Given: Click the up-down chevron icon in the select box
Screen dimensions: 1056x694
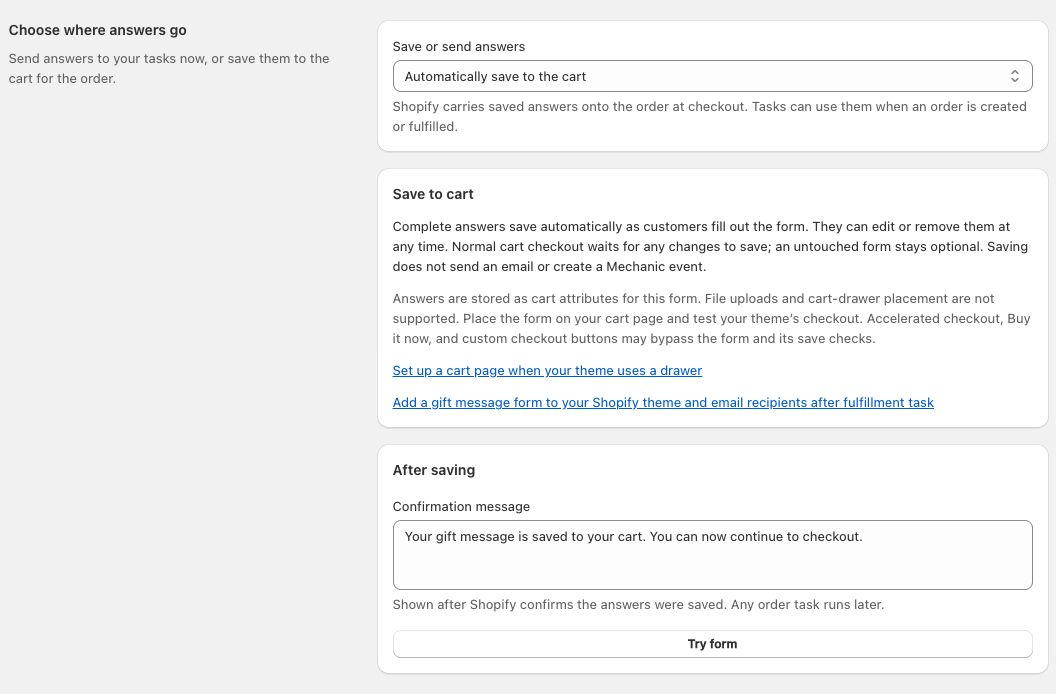Looking at the screenshot, I should [1014, 76].
